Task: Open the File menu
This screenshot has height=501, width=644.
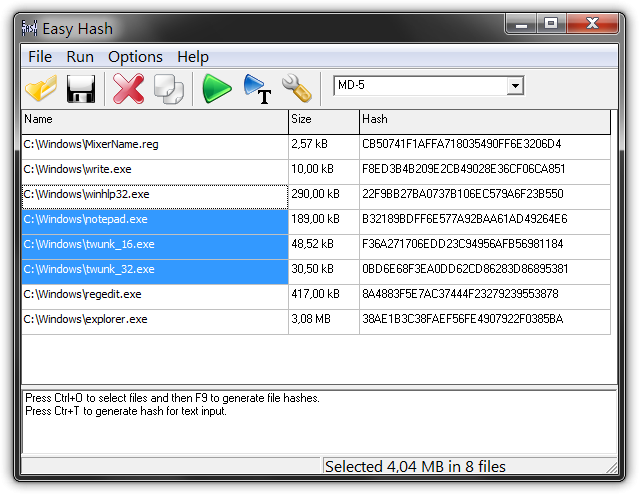Action: tap(40, 57)
